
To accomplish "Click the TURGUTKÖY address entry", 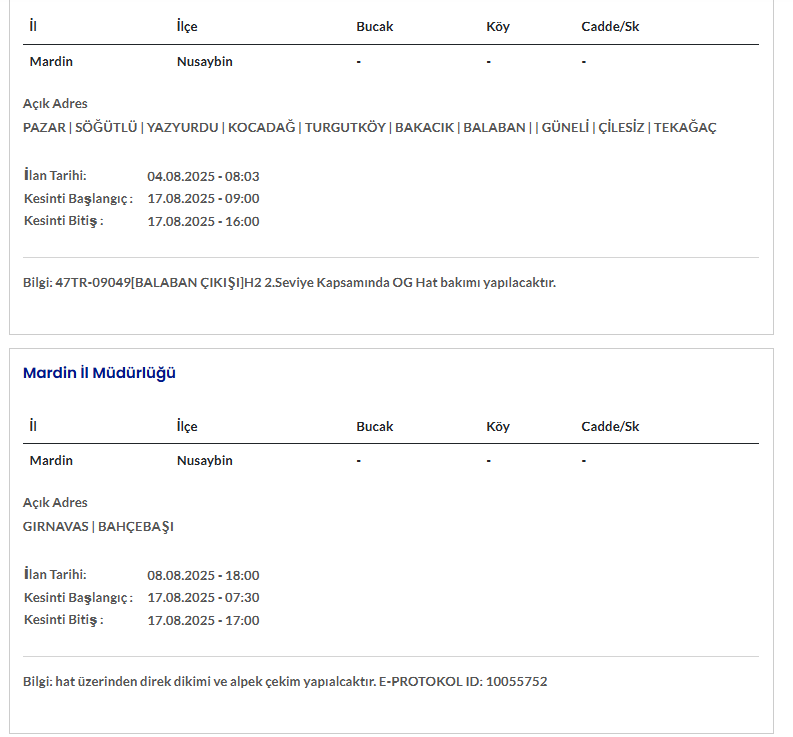I will [x=346, y=127].
